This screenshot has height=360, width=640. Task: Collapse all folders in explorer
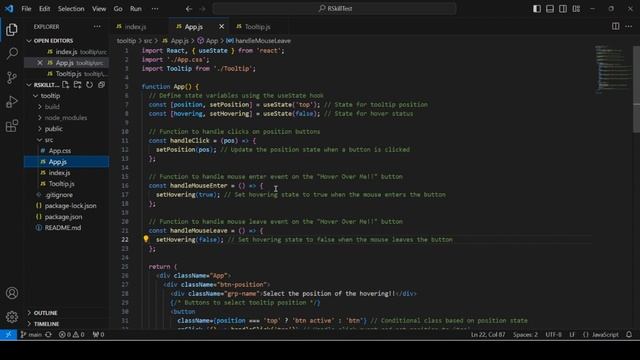(x=101, y=85)
